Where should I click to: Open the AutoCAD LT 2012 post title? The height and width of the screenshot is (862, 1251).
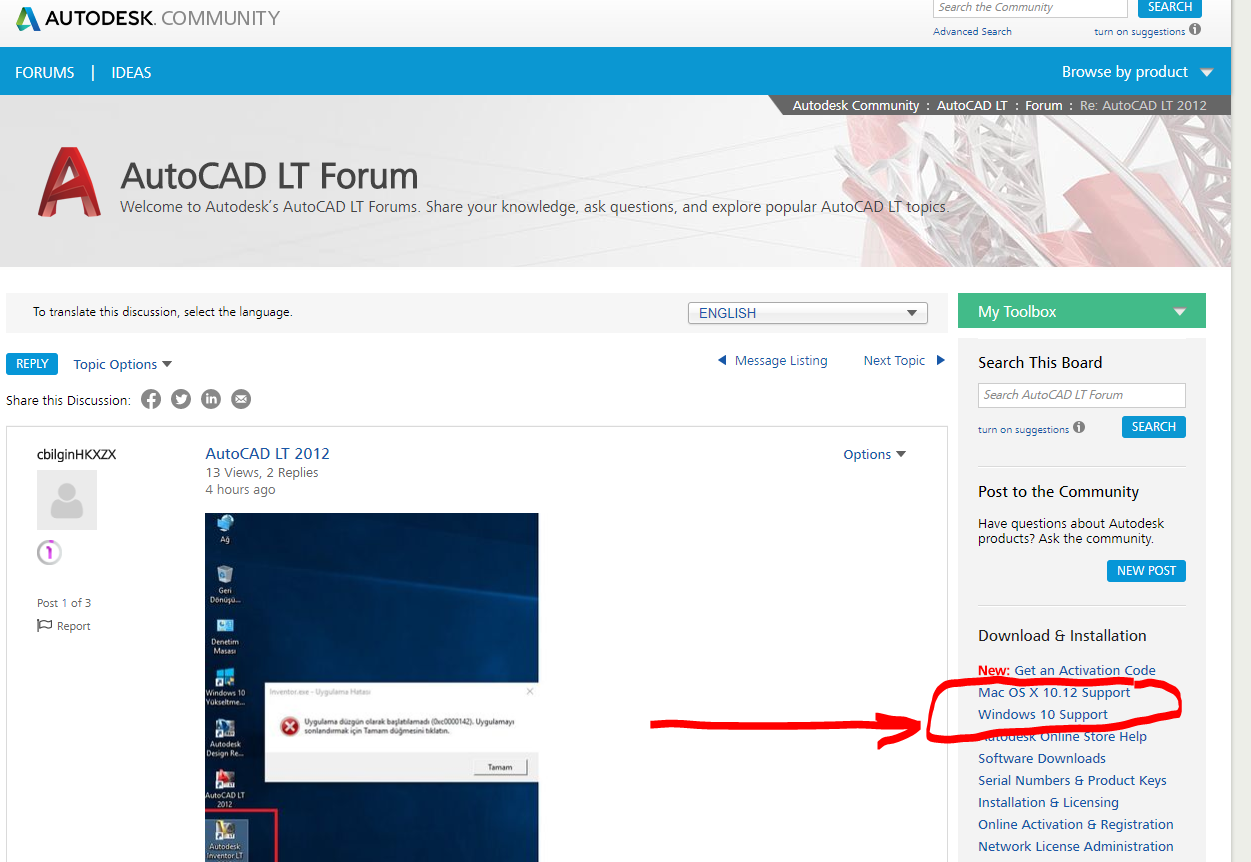[267, 453]
